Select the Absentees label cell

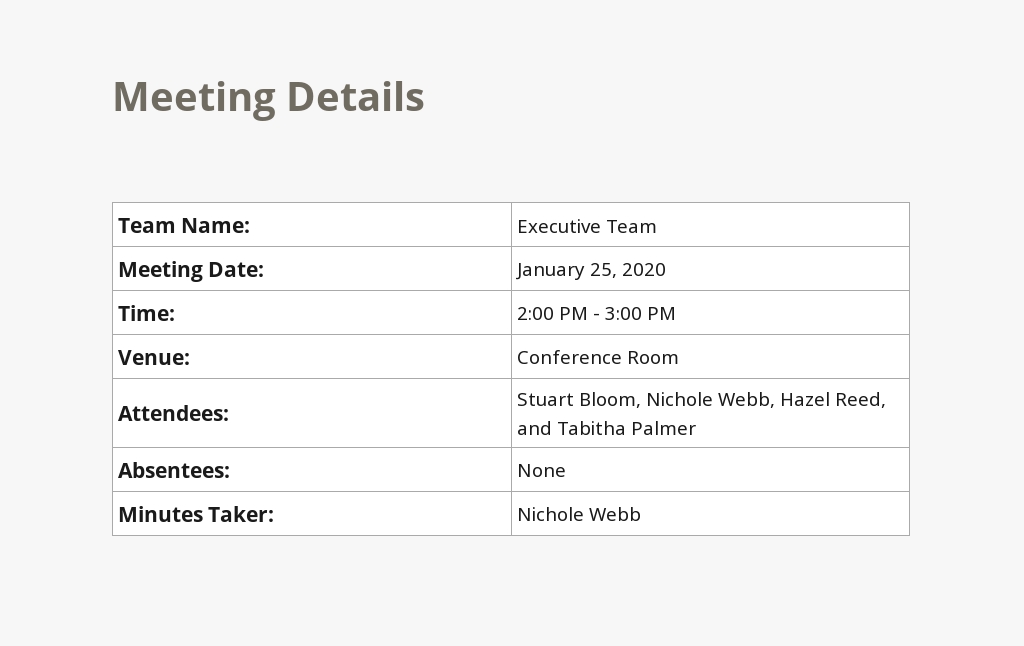(x=312, y=470)
